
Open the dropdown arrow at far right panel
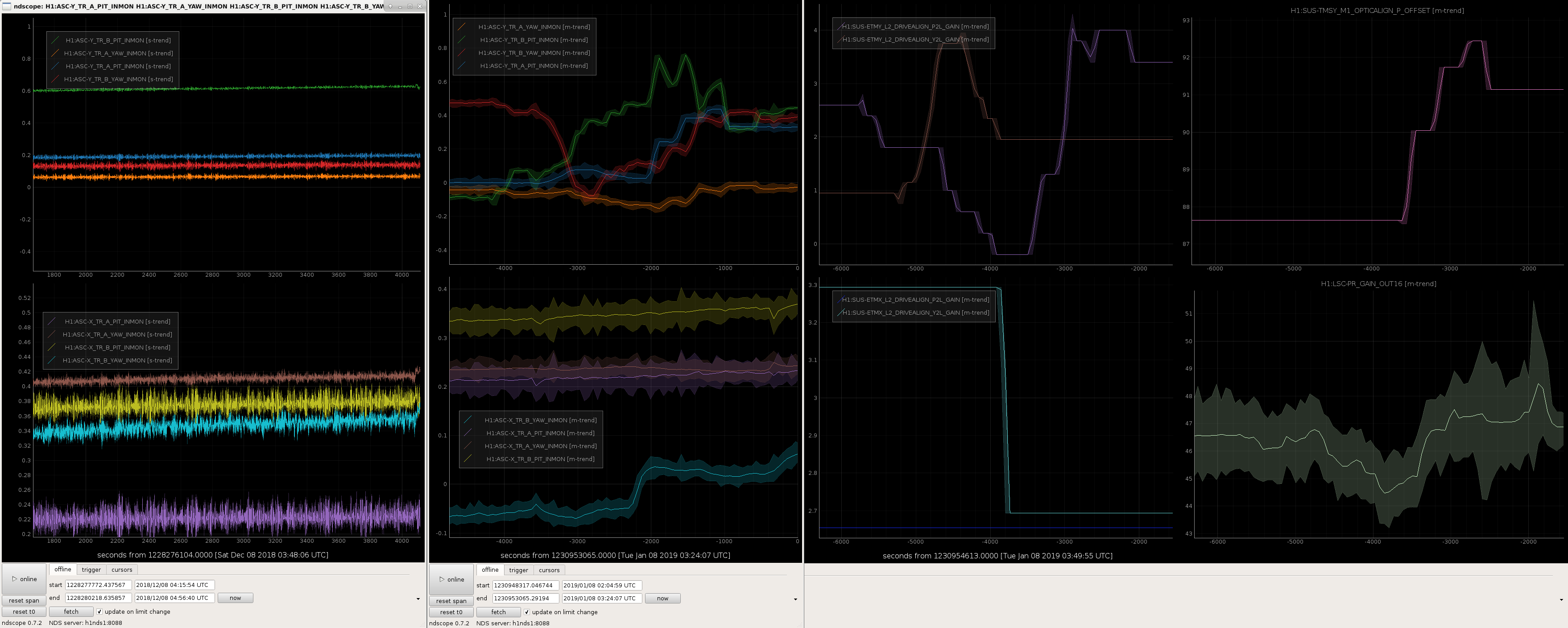pos(1561,600)
